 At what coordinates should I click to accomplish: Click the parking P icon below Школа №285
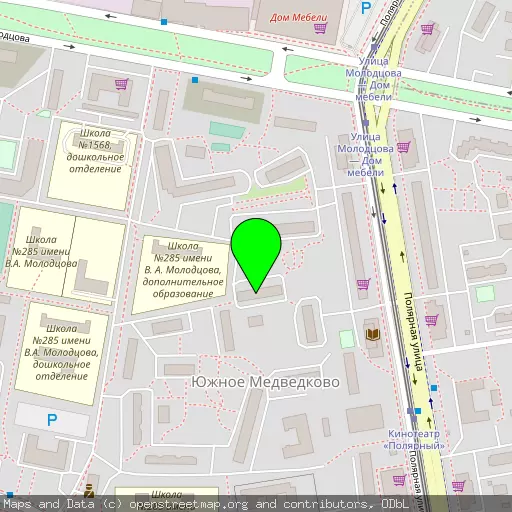[x=52, y=420]
